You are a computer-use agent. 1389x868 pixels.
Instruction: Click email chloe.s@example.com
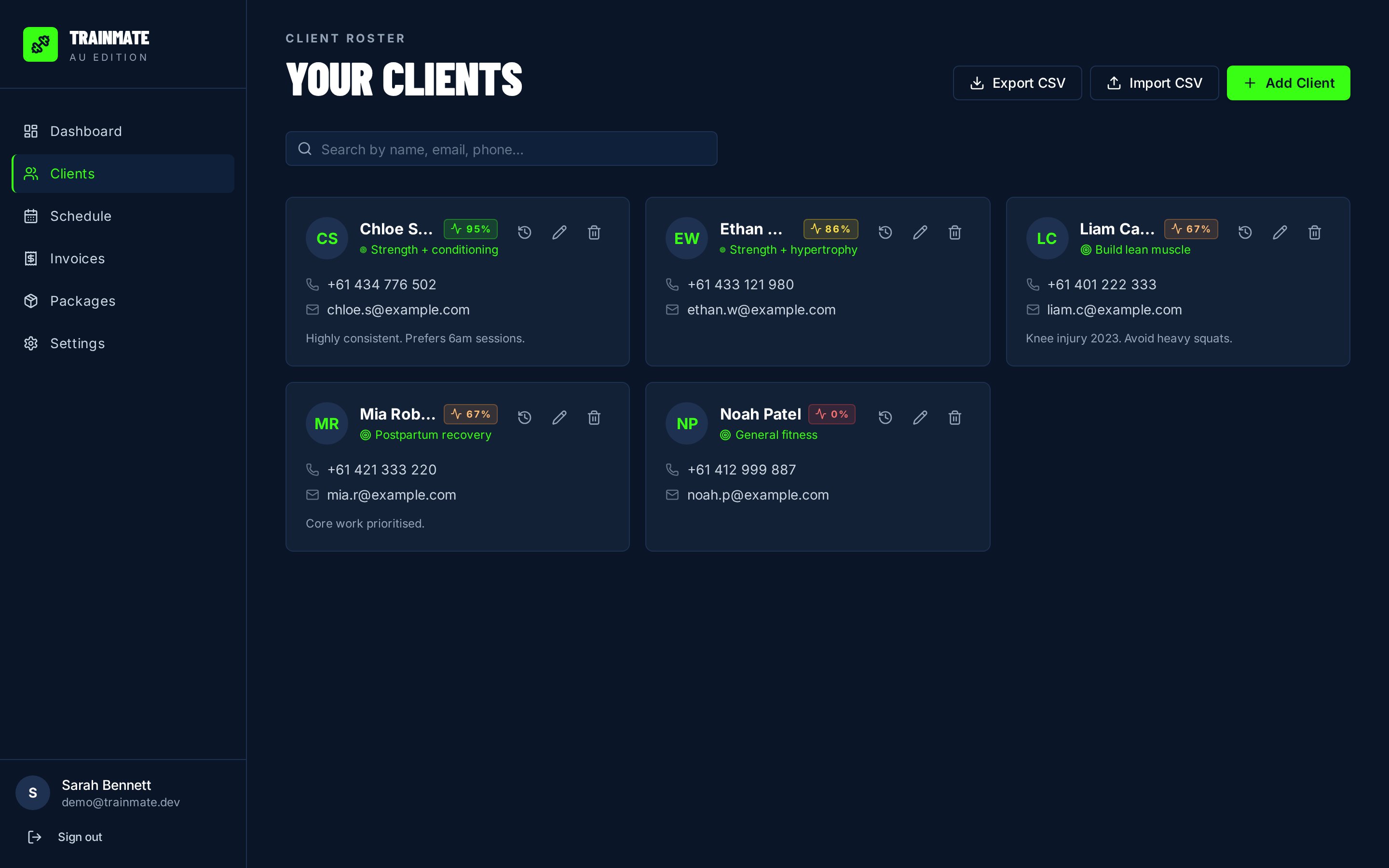tap(398, 310)
